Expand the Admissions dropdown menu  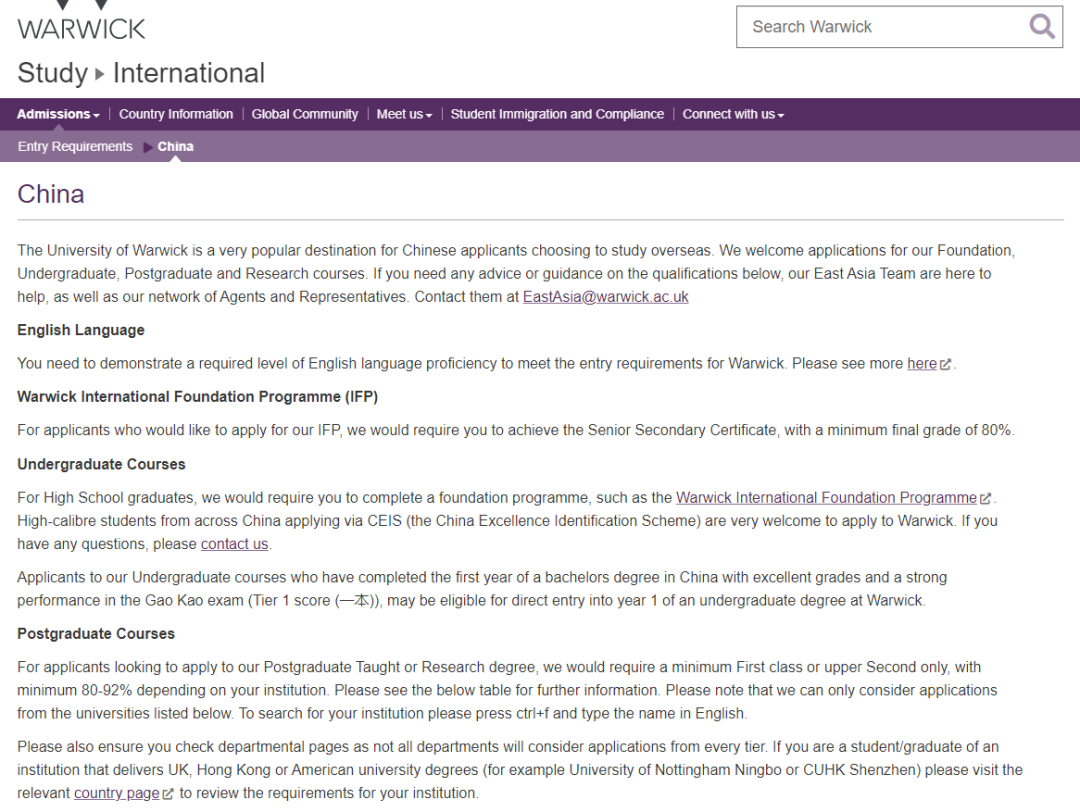pyautogui.click(x=58, y=114)
